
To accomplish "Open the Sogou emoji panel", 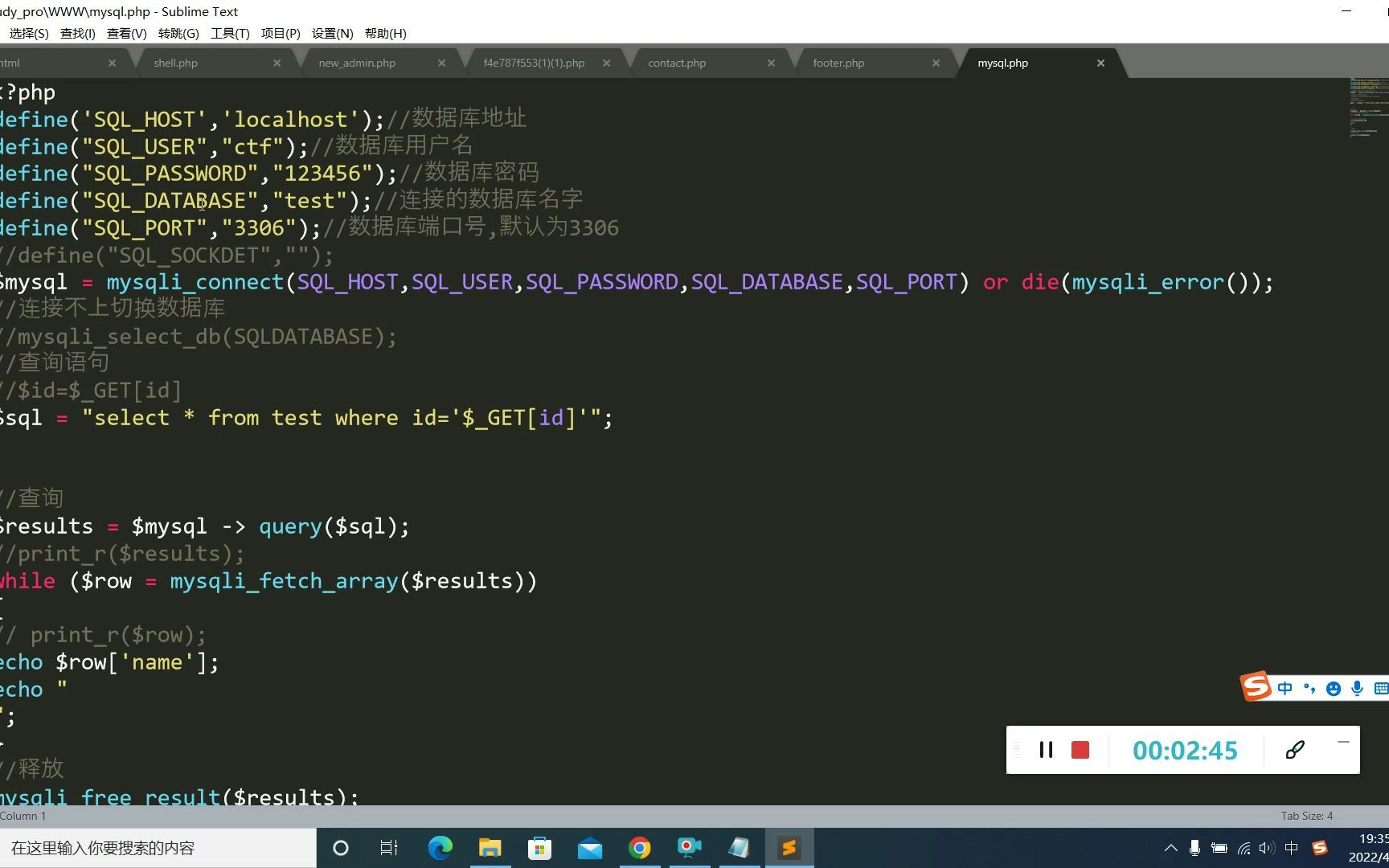I will (x=1333, y=689).
